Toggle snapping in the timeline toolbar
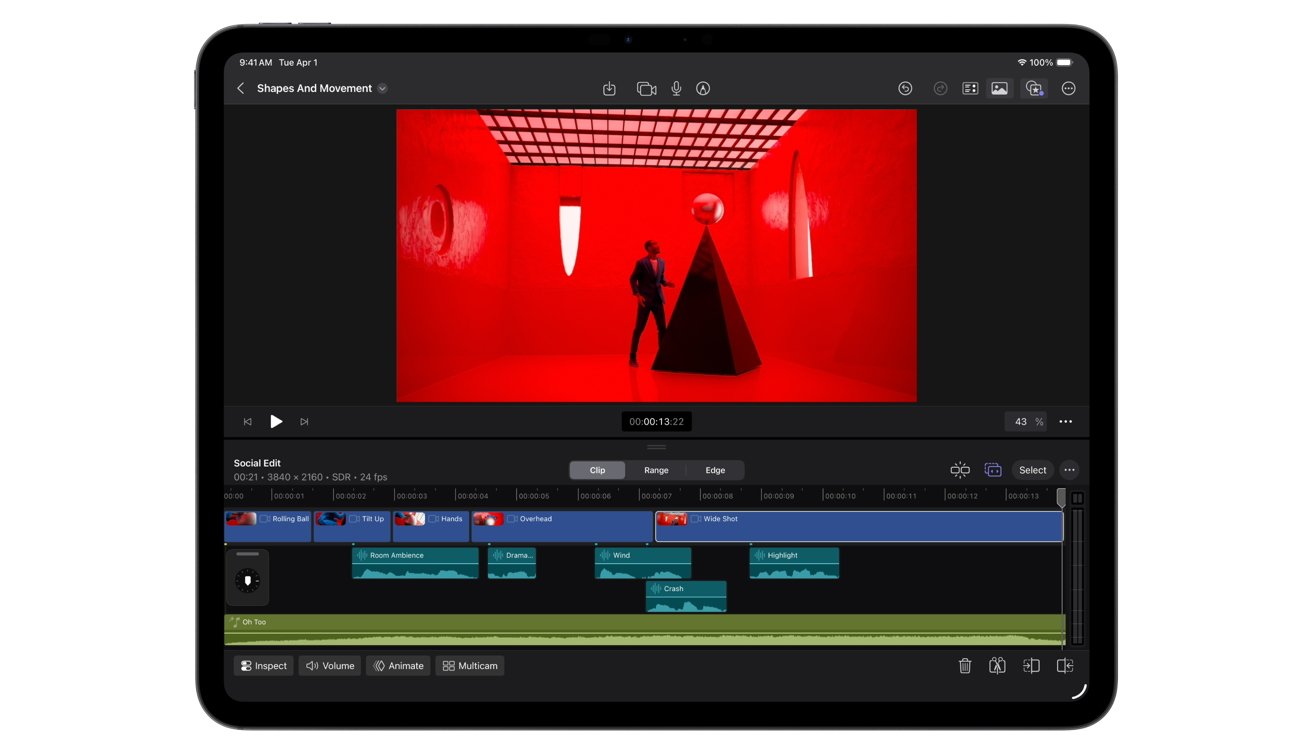 click(960, 469)
